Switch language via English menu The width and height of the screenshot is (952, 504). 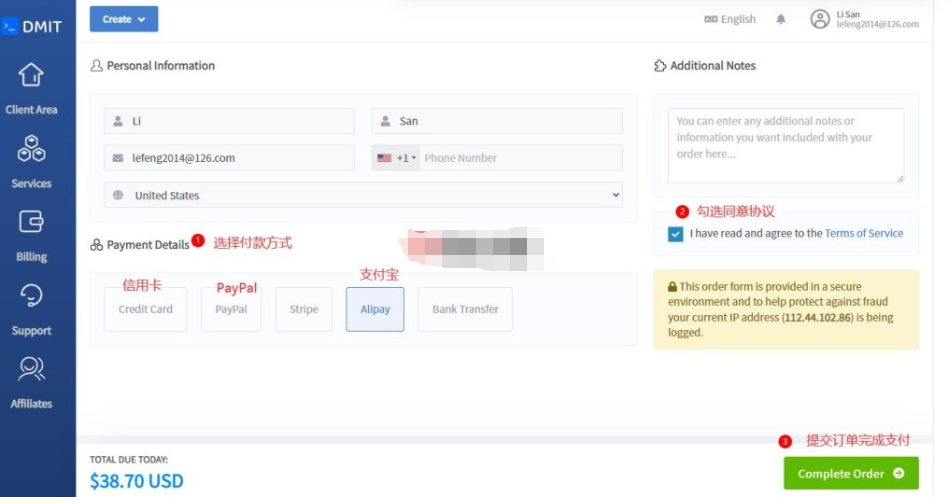point(730,19)
